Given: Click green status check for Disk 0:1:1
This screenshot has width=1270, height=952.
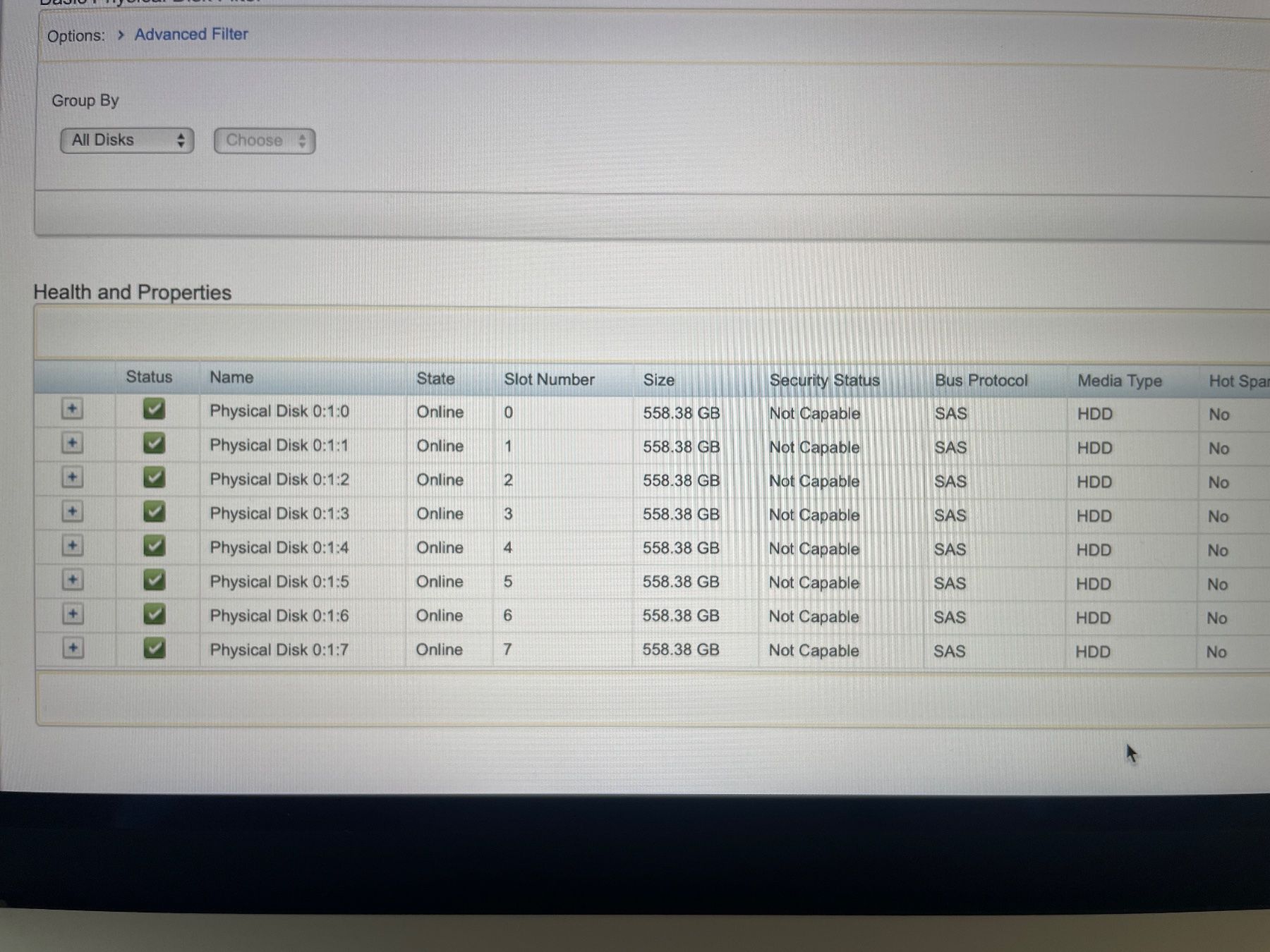Looking at the screenshot, I should 154,443.
